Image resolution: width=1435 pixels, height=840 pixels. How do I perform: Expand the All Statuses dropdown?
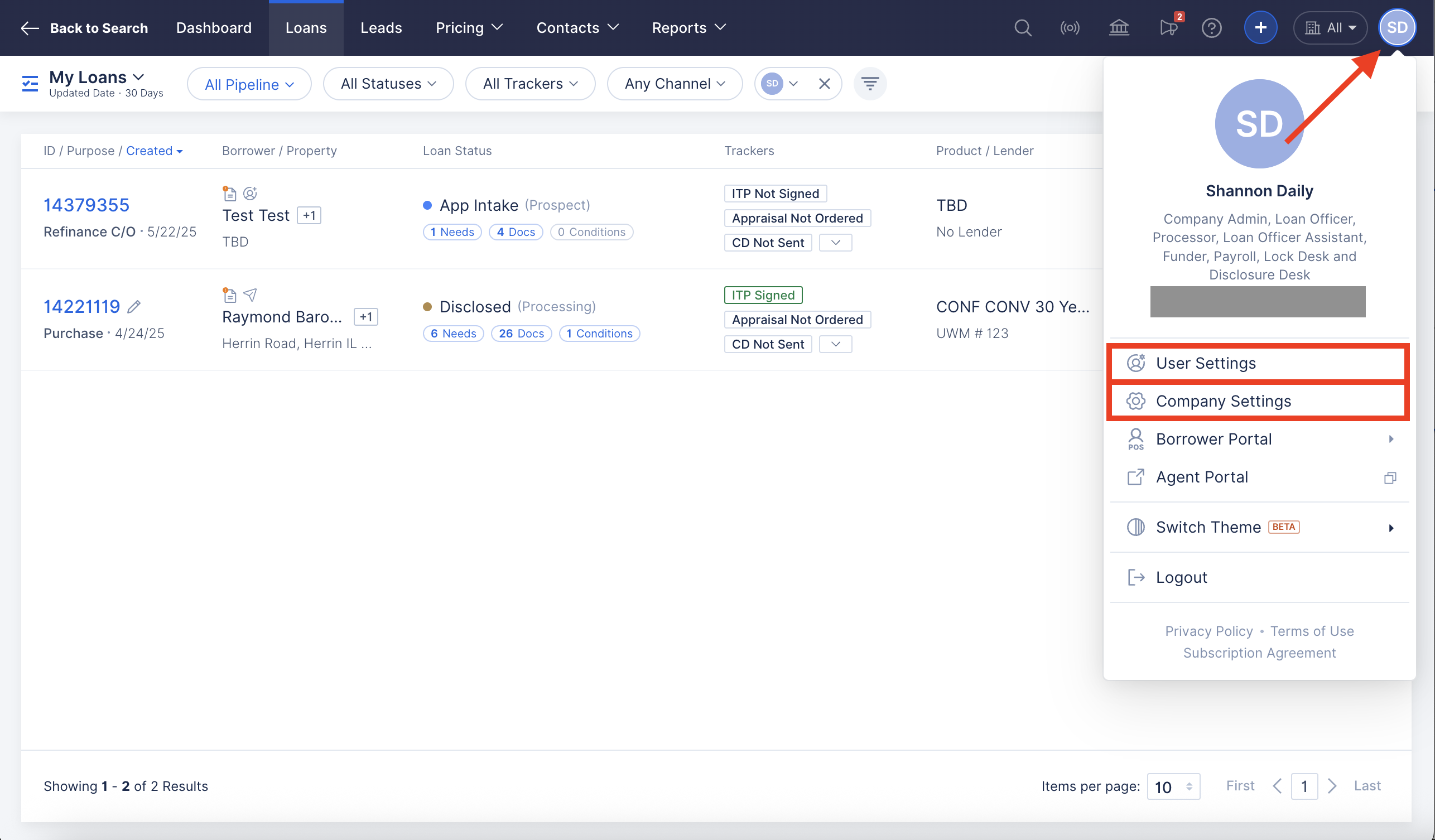388,84
